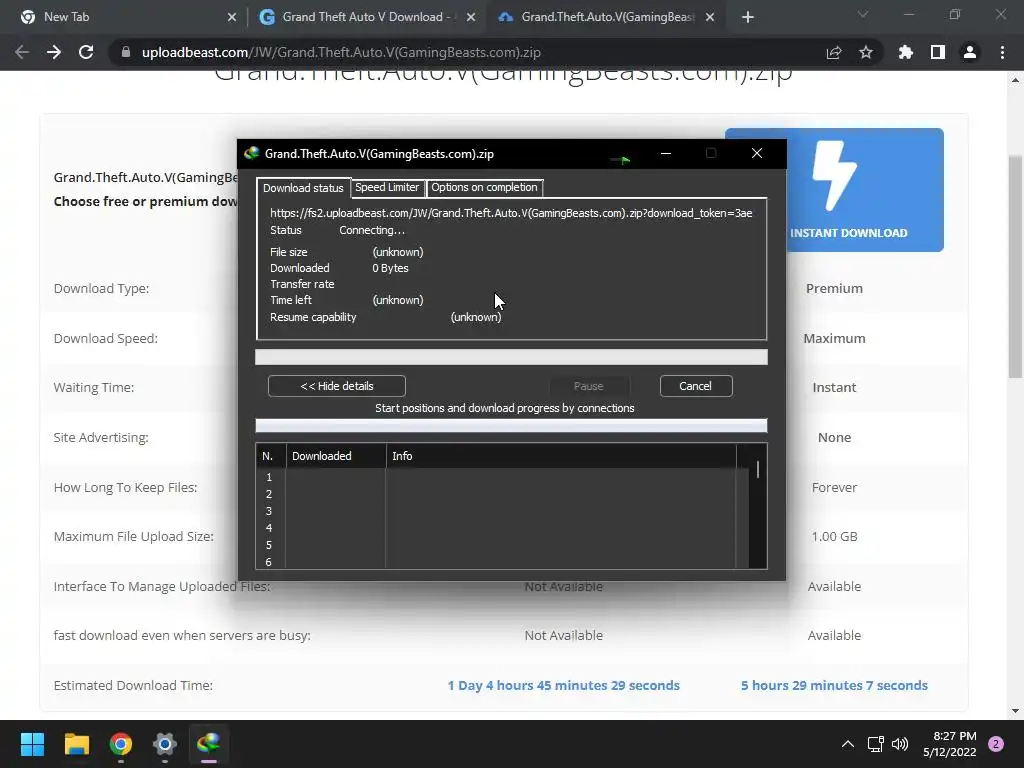Open notification center badge
Screen dimensions: 1024x768
996,744
